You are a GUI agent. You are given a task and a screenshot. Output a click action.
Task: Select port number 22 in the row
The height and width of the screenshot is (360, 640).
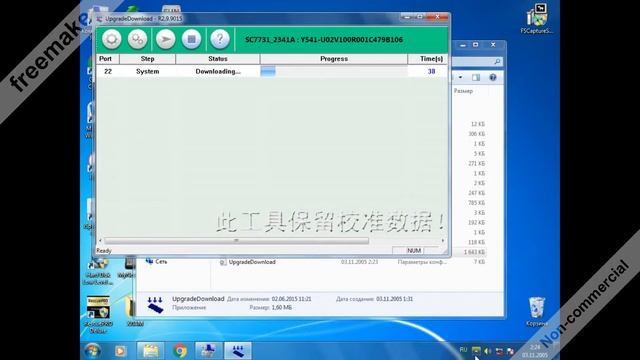[108, 71]
